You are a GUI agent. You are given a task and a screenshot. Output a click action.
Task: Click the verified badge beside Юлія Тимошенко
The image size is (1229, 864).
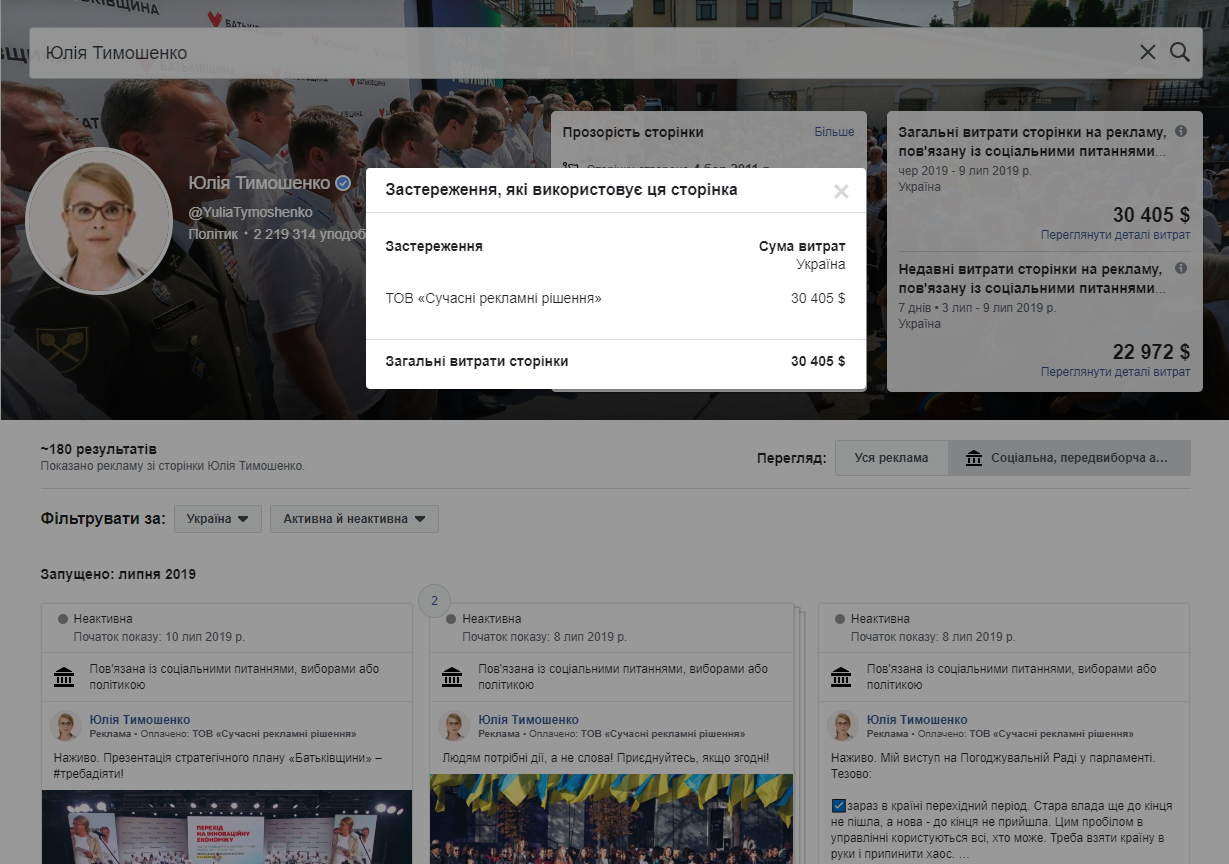342,183
